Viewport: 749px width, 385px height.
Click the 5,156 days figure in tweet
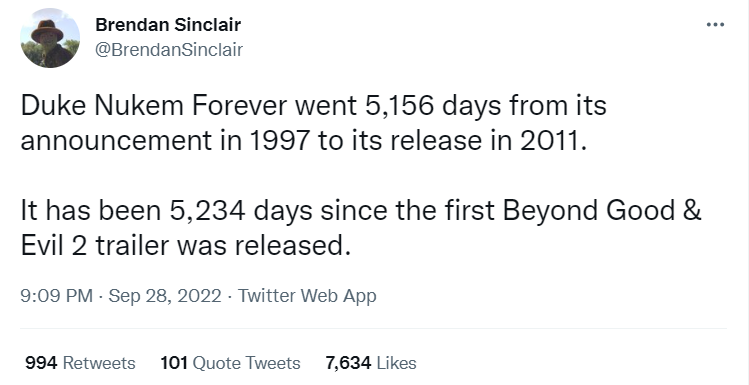(433, 106)
